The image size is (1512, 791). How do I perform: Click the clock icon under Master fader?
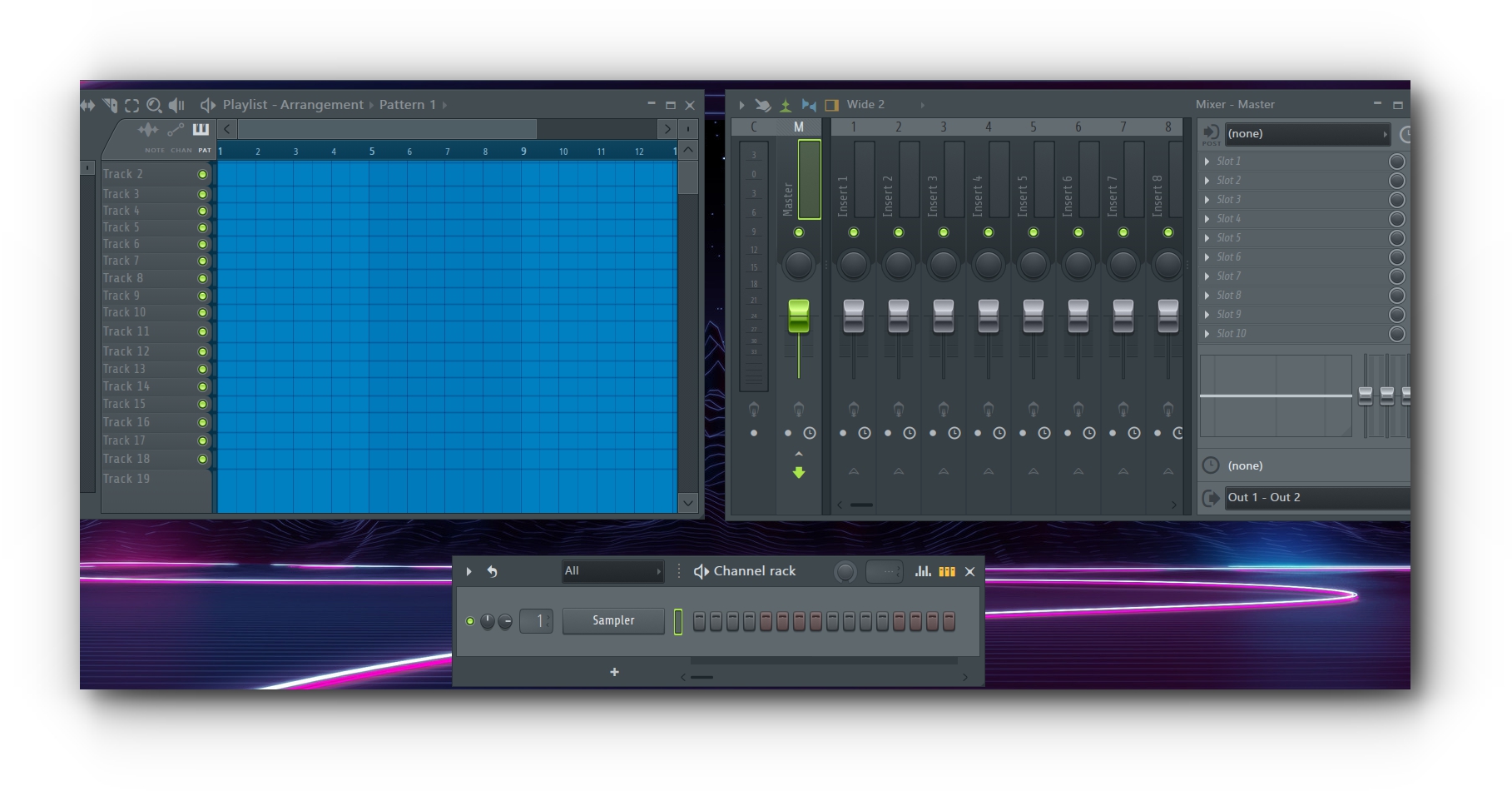pyautogui.click(x=810, y=433)
